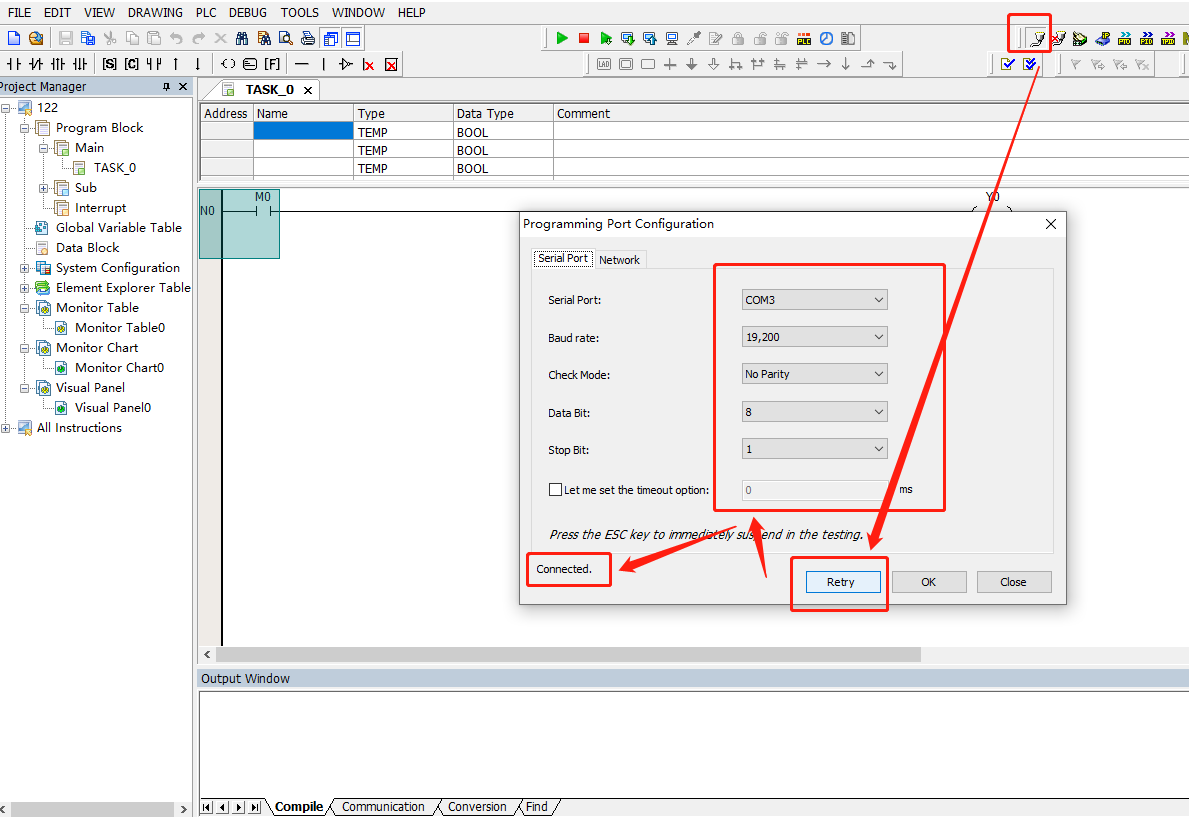Insert a coil output element
Image resolution: width=1189 pixels, height=817 pixels.
pyautogui.click(x=228, y=64)
